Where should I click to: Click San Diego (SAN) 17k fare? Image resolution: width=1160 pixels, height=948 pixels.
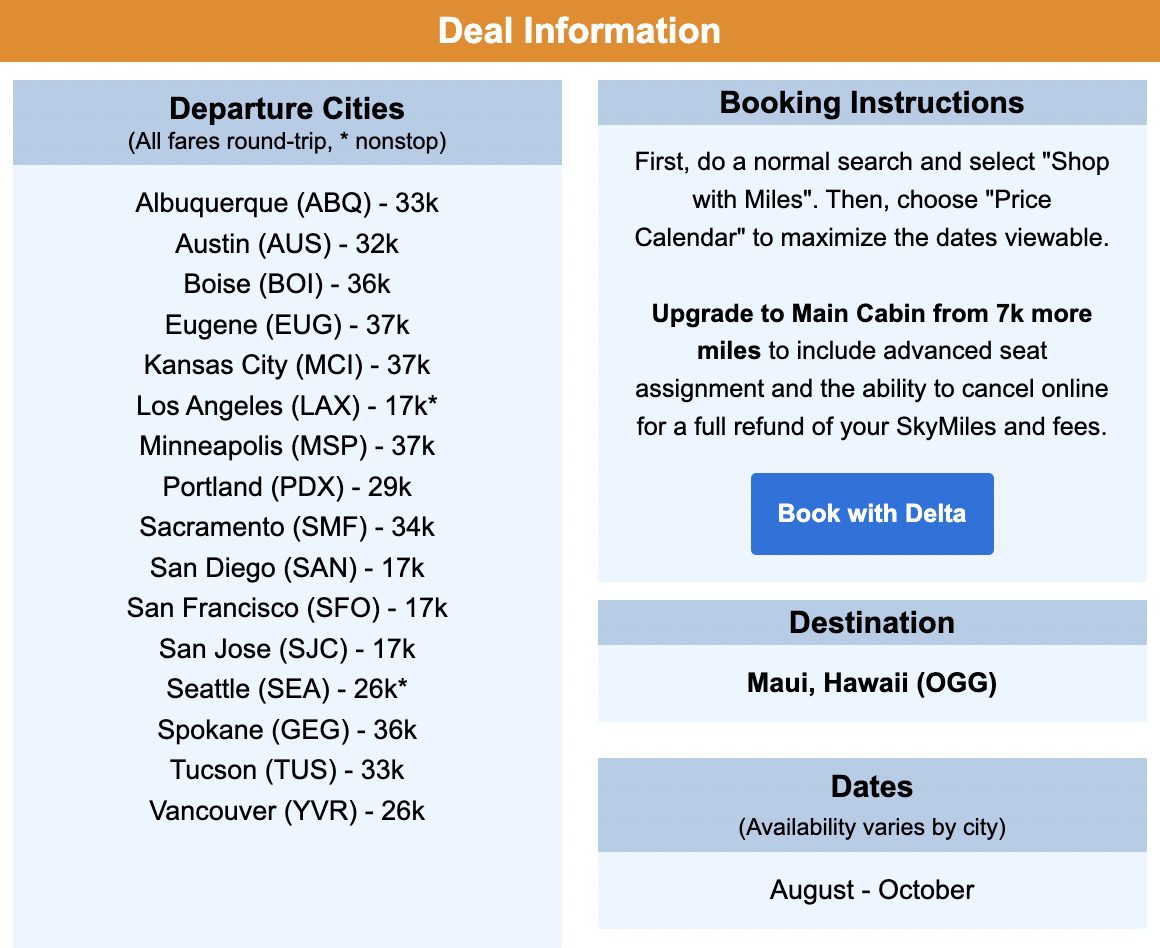click(287, 568)
